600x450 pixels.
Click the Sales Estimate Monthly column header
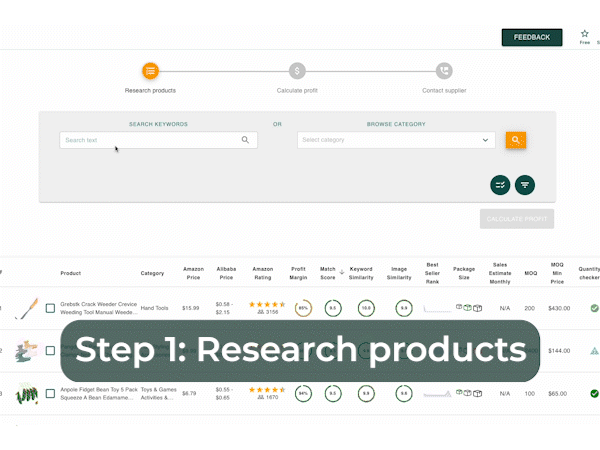(500, 273)
